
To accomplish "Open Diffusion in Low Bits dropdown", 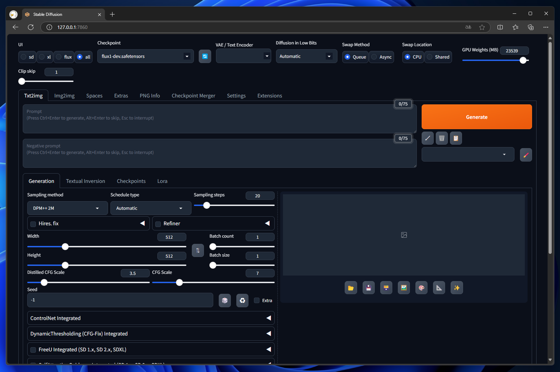I will 306,56.
